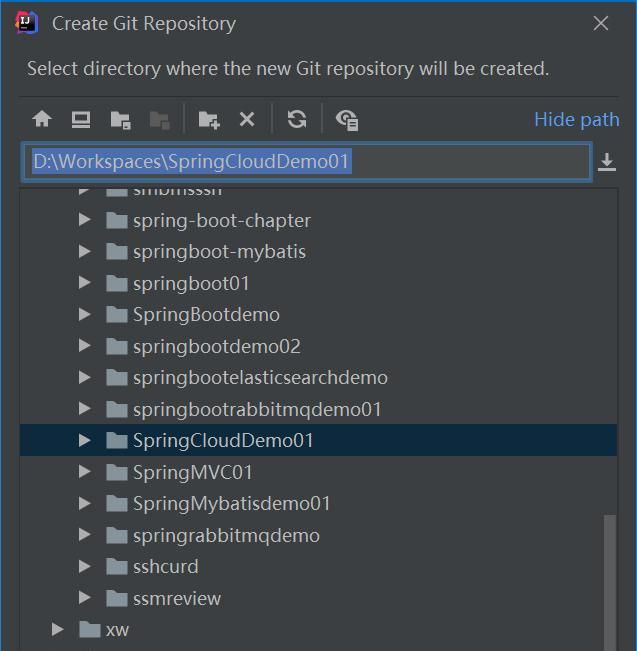The image size is (637, 651).
Task: Select the springrabbitmqdemo folder
Action: (226, 535)
